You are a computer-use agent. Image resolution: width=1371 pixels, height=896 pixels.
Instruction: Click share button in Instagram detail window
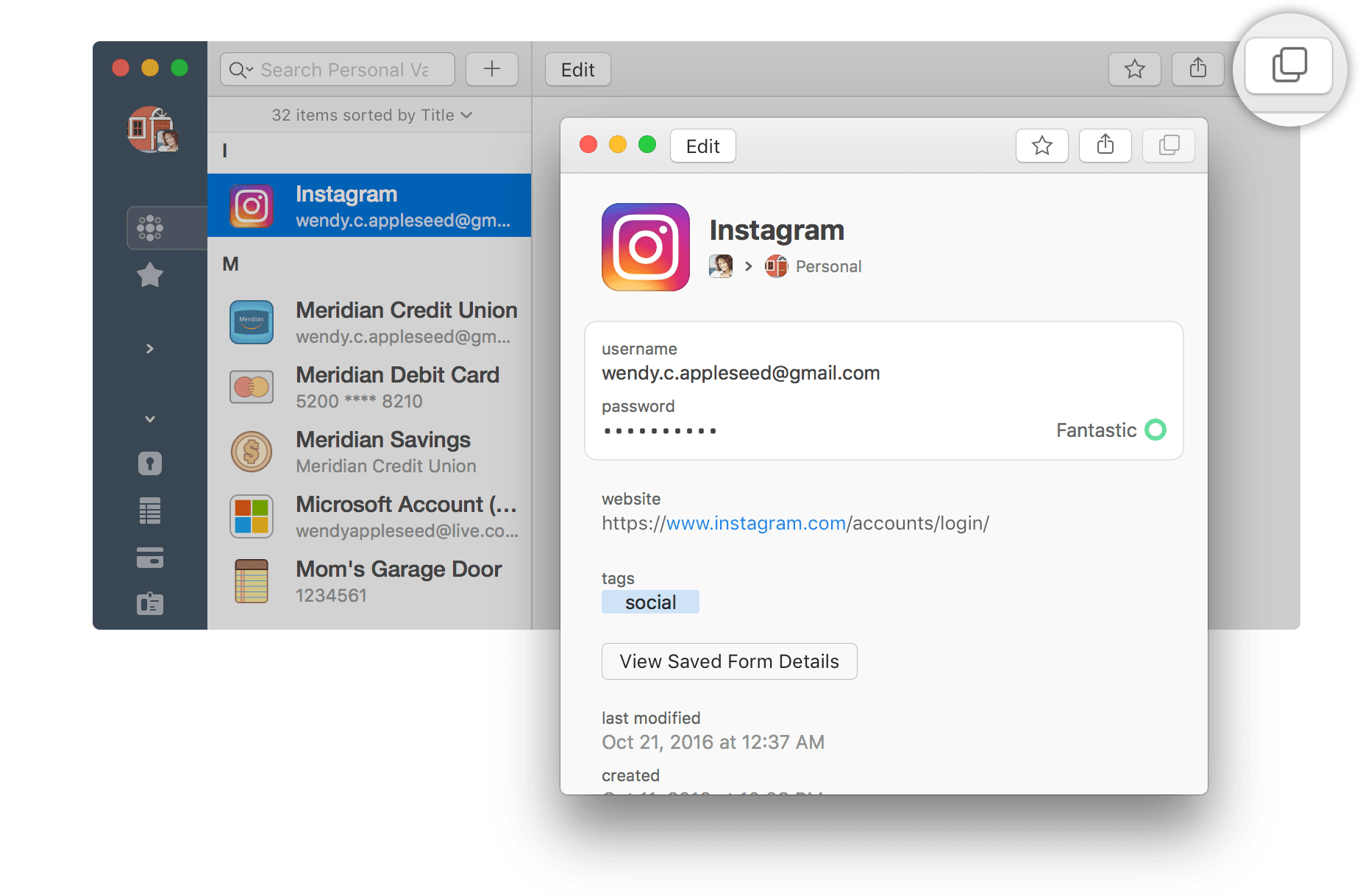point(1105,146)
